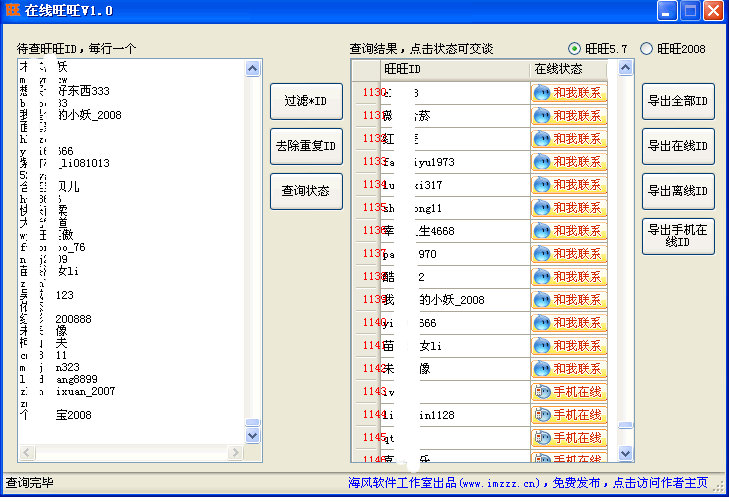Click 和我联系 status for row ending 566
Viewport: 729px width, 502px height.
pos(569,323)
